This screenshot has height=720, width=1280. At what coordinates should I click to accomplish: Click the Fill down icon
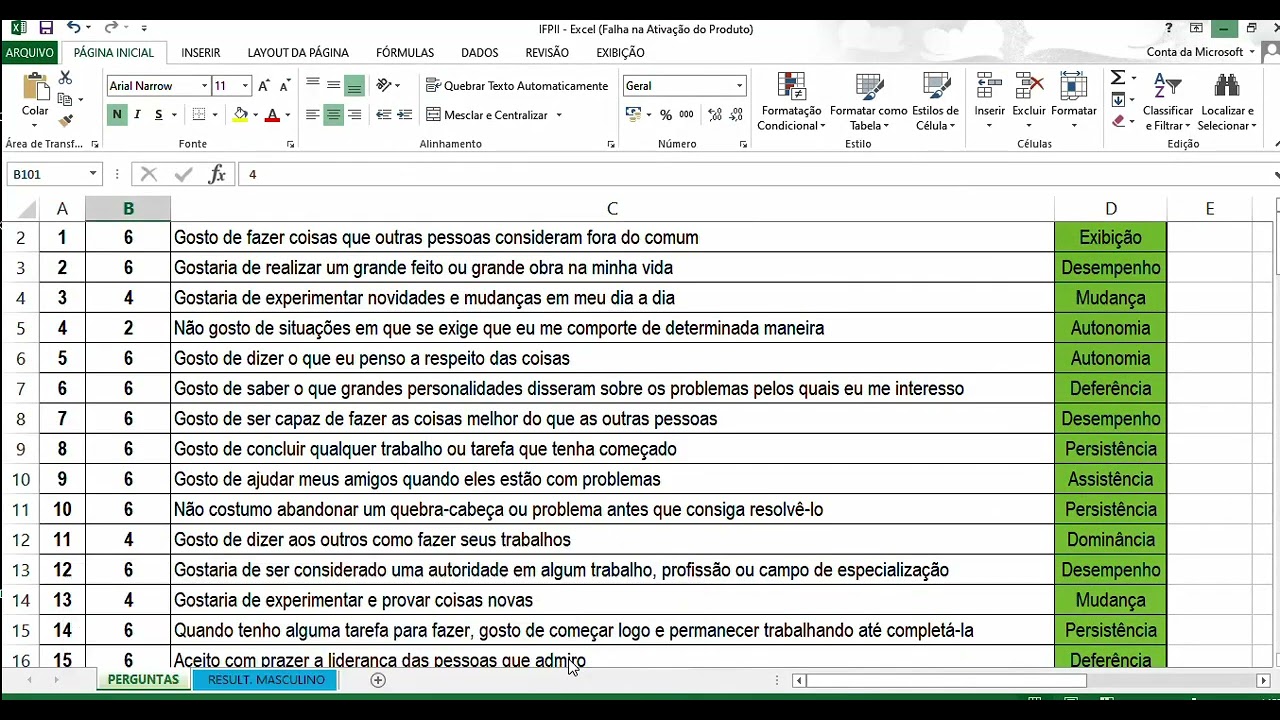pyautogui.click(x=1118, y=100)
